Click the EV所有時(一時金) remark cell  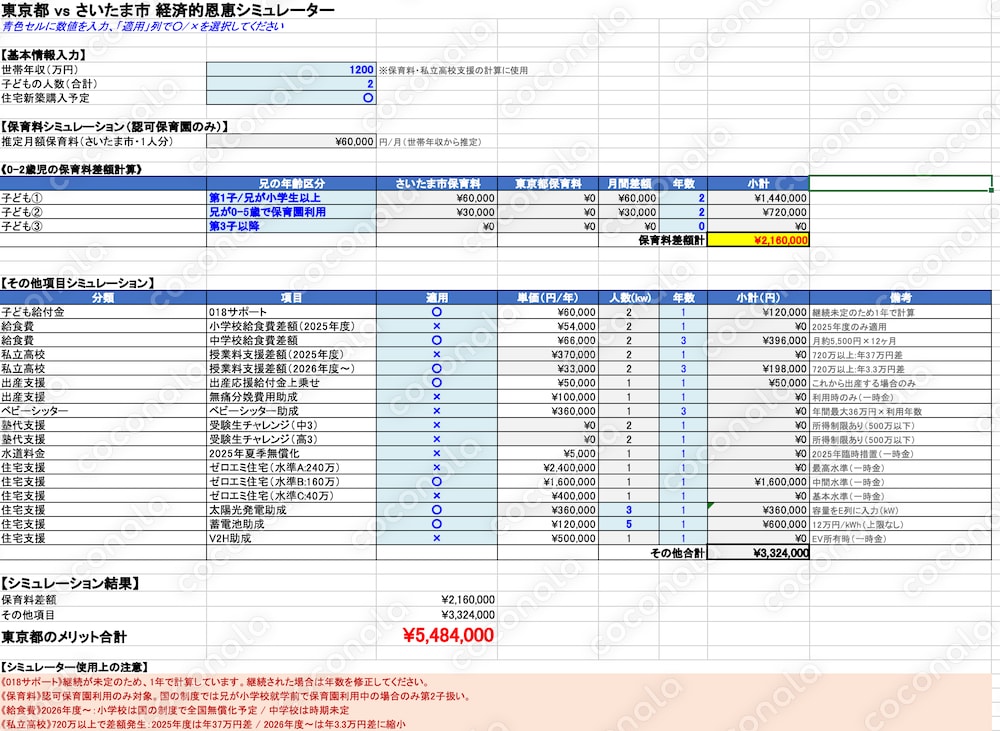tap(900, 538)
